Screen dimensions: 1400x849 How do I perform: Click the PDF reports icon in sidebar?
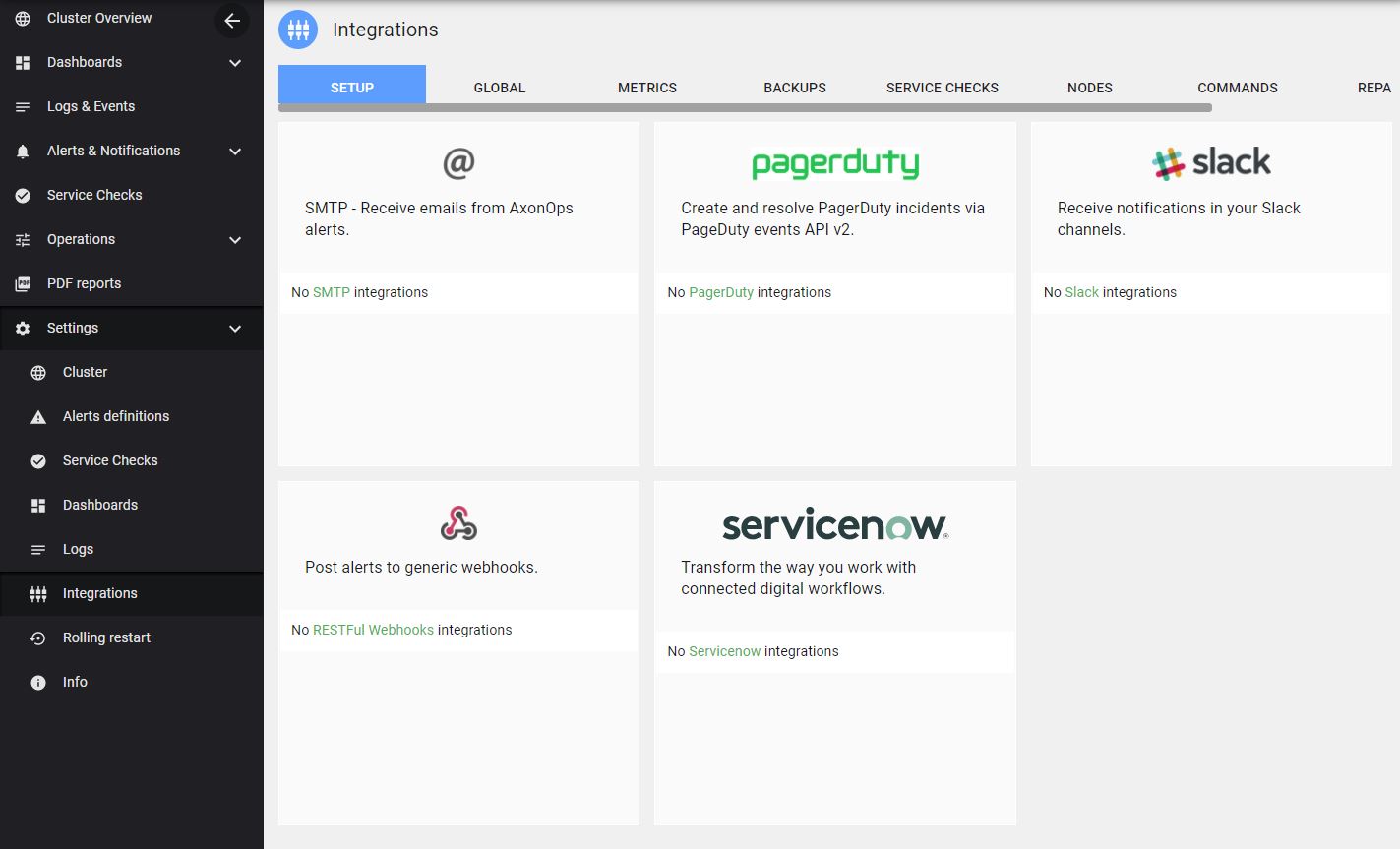click(x=23, y=284)
